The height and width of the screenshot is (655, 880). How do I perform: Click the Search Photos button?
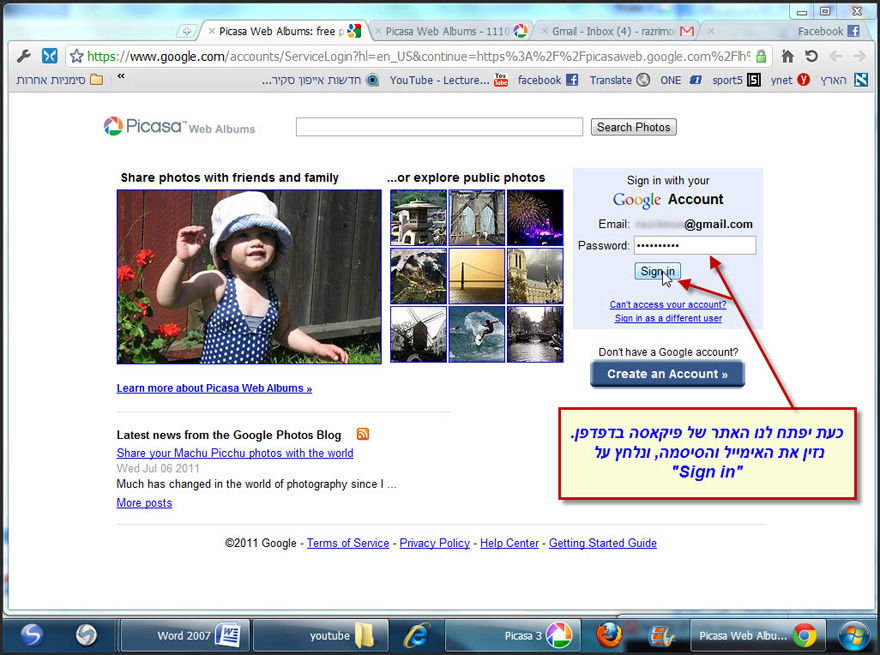point(633,127)
